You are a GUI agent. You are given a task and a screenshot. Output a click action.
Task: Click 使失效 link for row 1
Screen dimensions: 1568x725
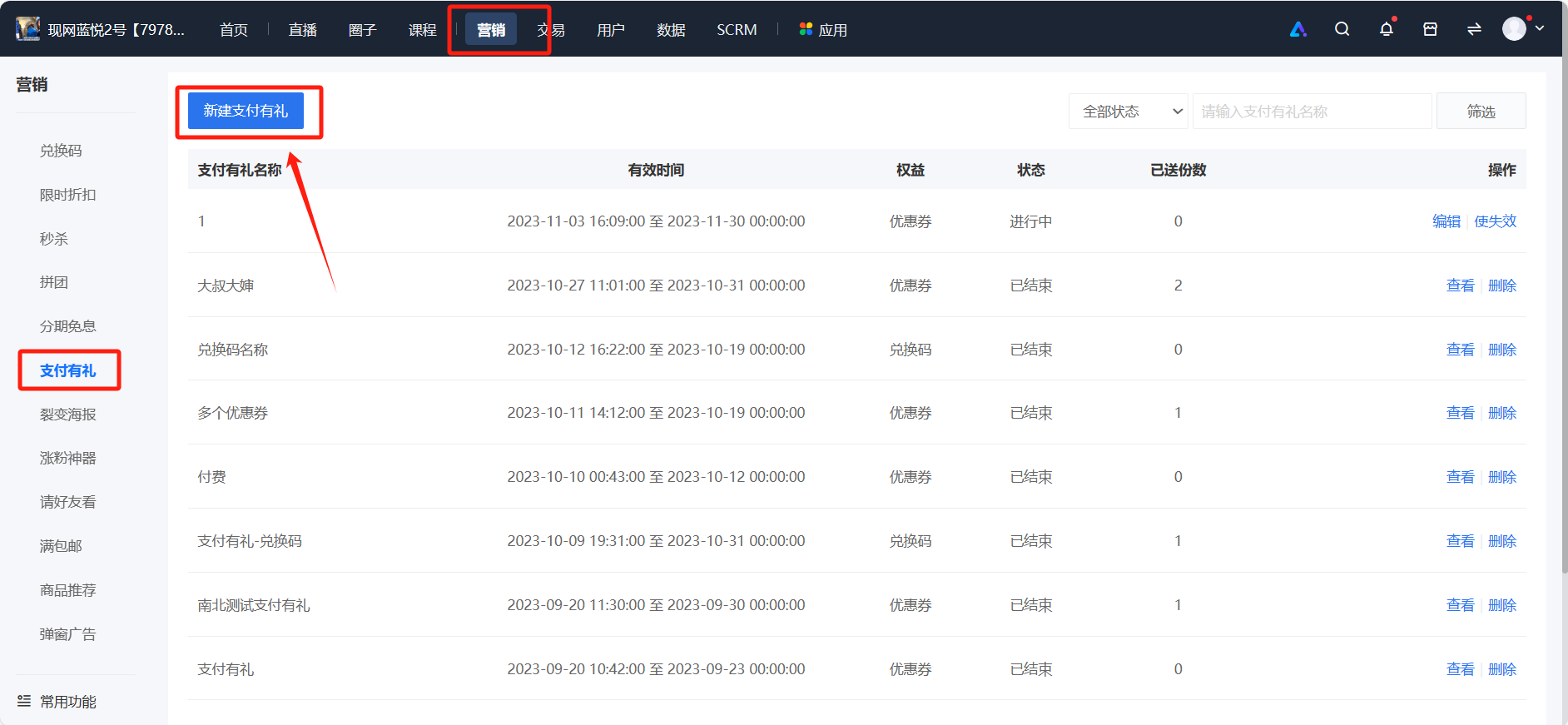click(x=1496, y=221)
